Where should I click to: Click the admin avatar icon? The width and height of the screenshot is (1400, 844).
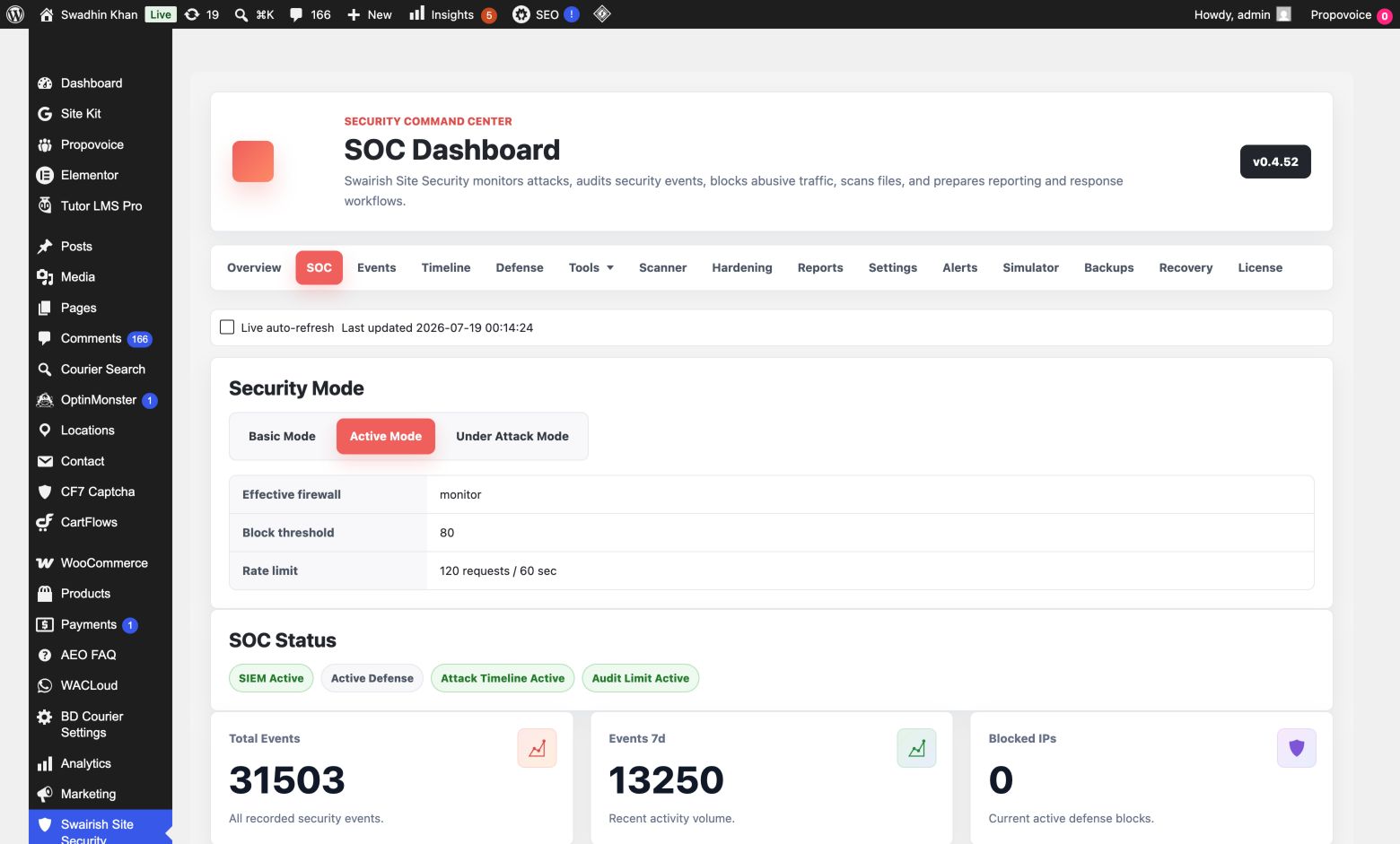1284,14
